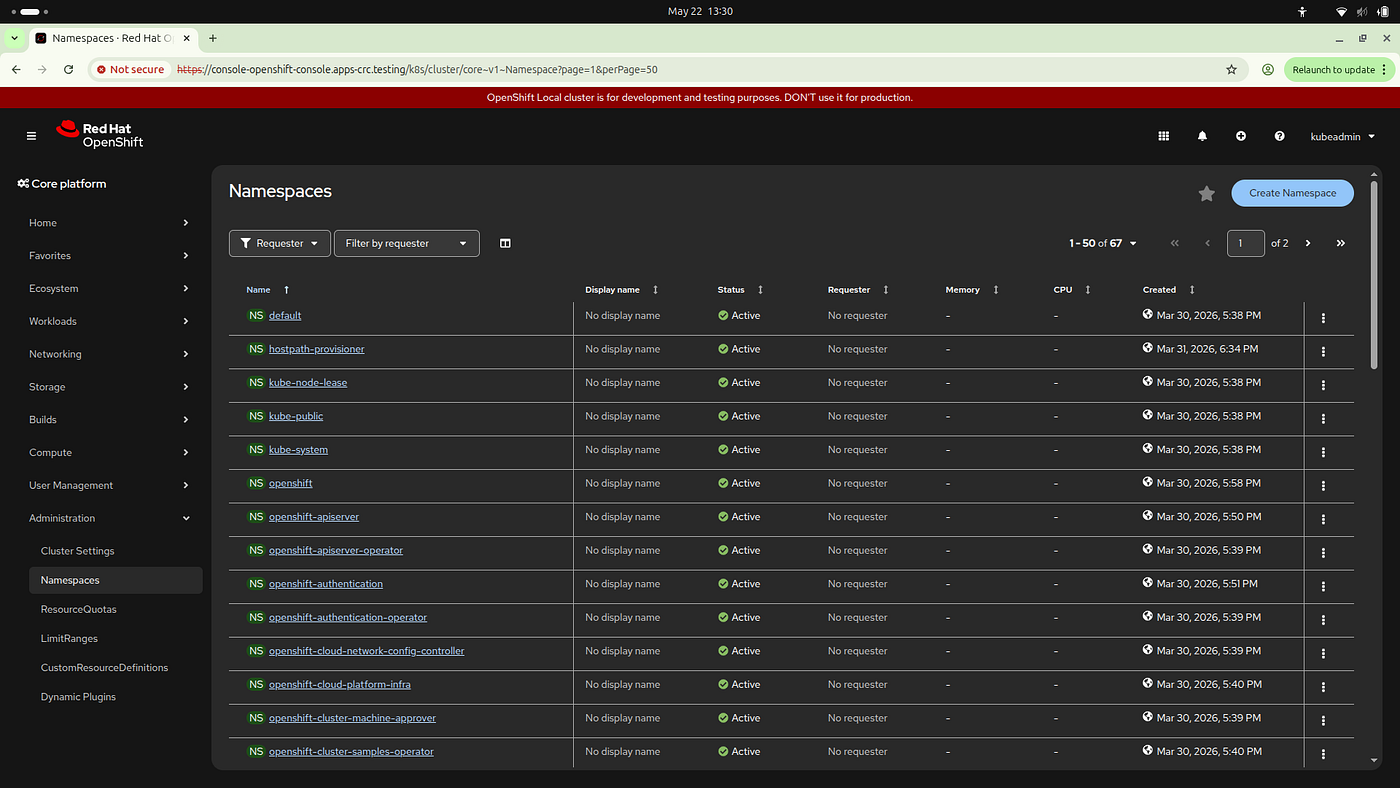Screen dimensions: 1400x788
Task: Sort table by Display name column
Action: tap(622, 290)
